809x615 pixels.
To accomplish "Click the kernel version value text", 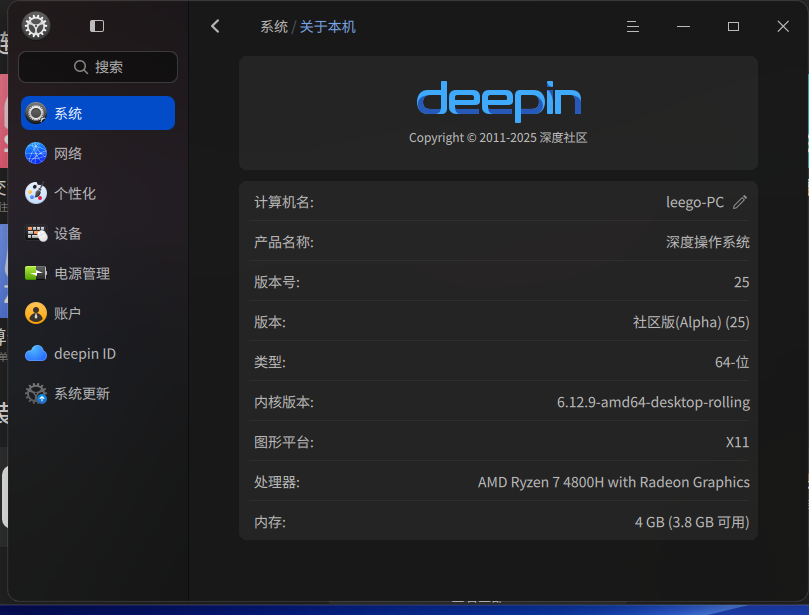I will coord(653,402).
